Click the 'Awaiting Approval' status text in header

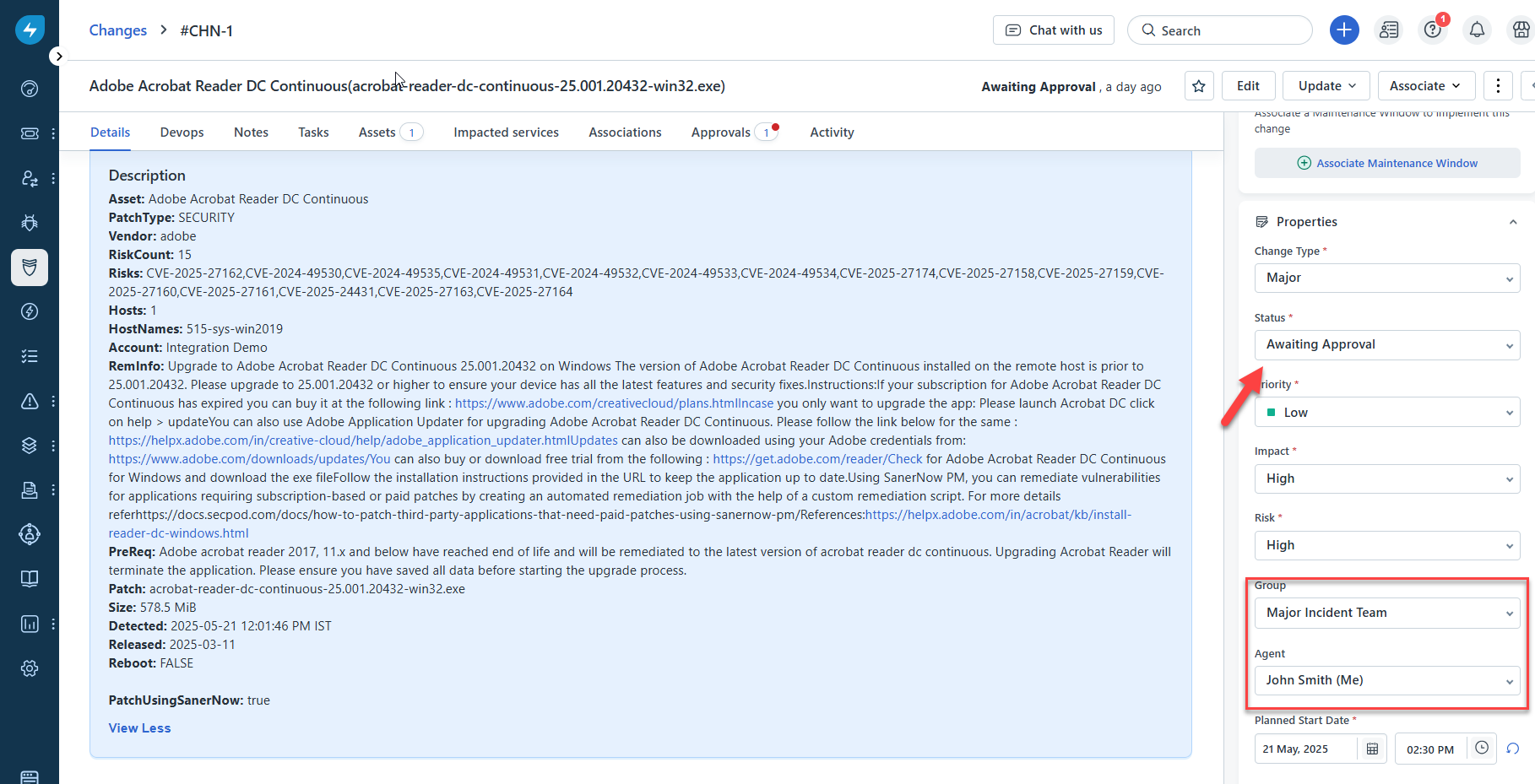(1039, 87)
